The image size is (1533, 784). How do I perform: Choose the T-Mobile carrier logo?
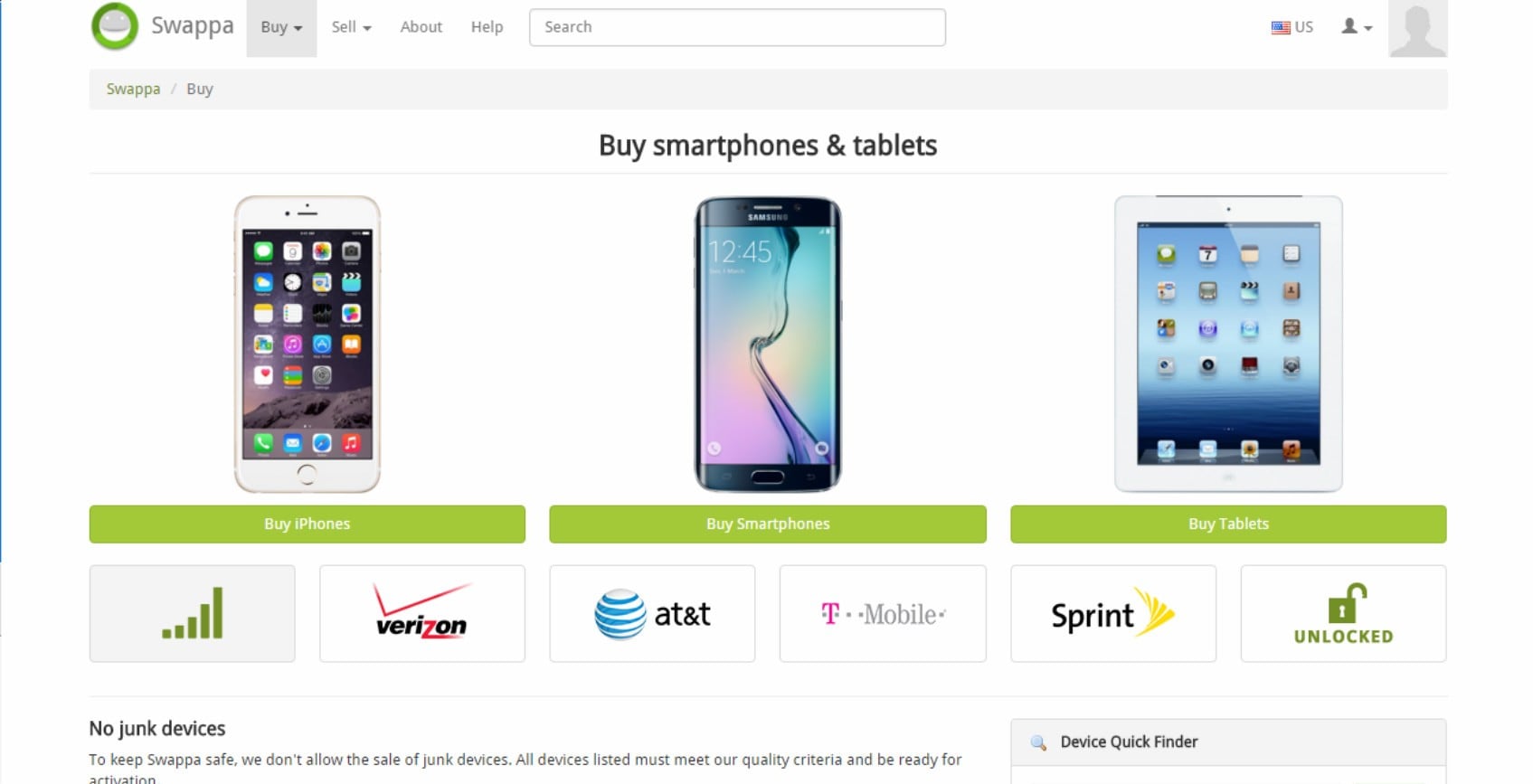[883, 614]
